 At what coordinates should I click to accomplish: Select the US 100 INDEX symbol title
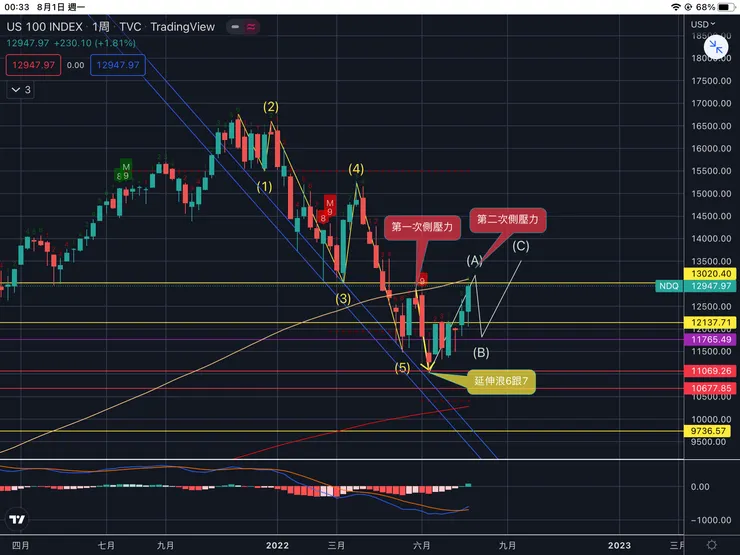click(44, 27)
